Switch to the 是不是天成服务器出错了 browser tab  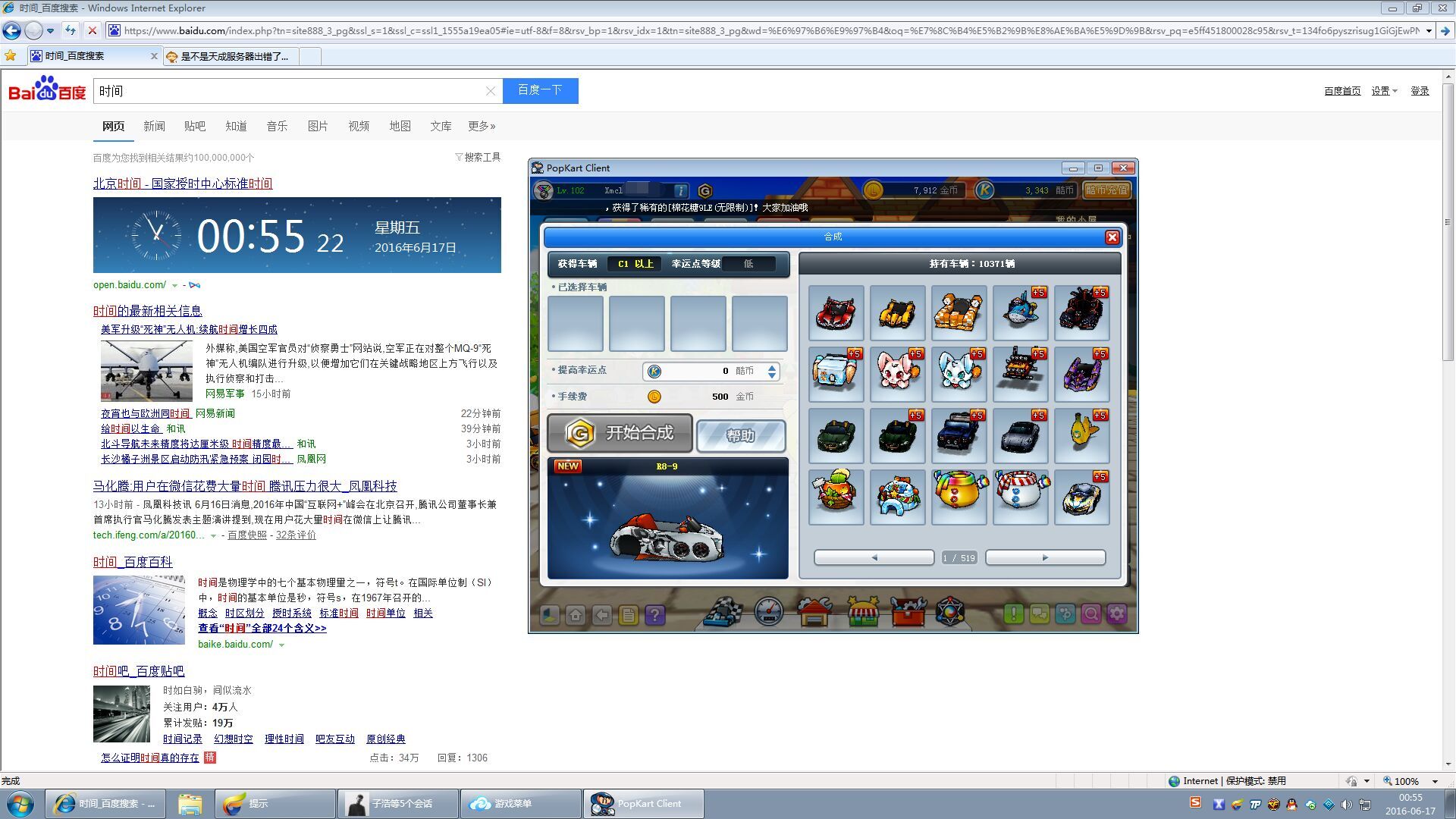[231, 56]
